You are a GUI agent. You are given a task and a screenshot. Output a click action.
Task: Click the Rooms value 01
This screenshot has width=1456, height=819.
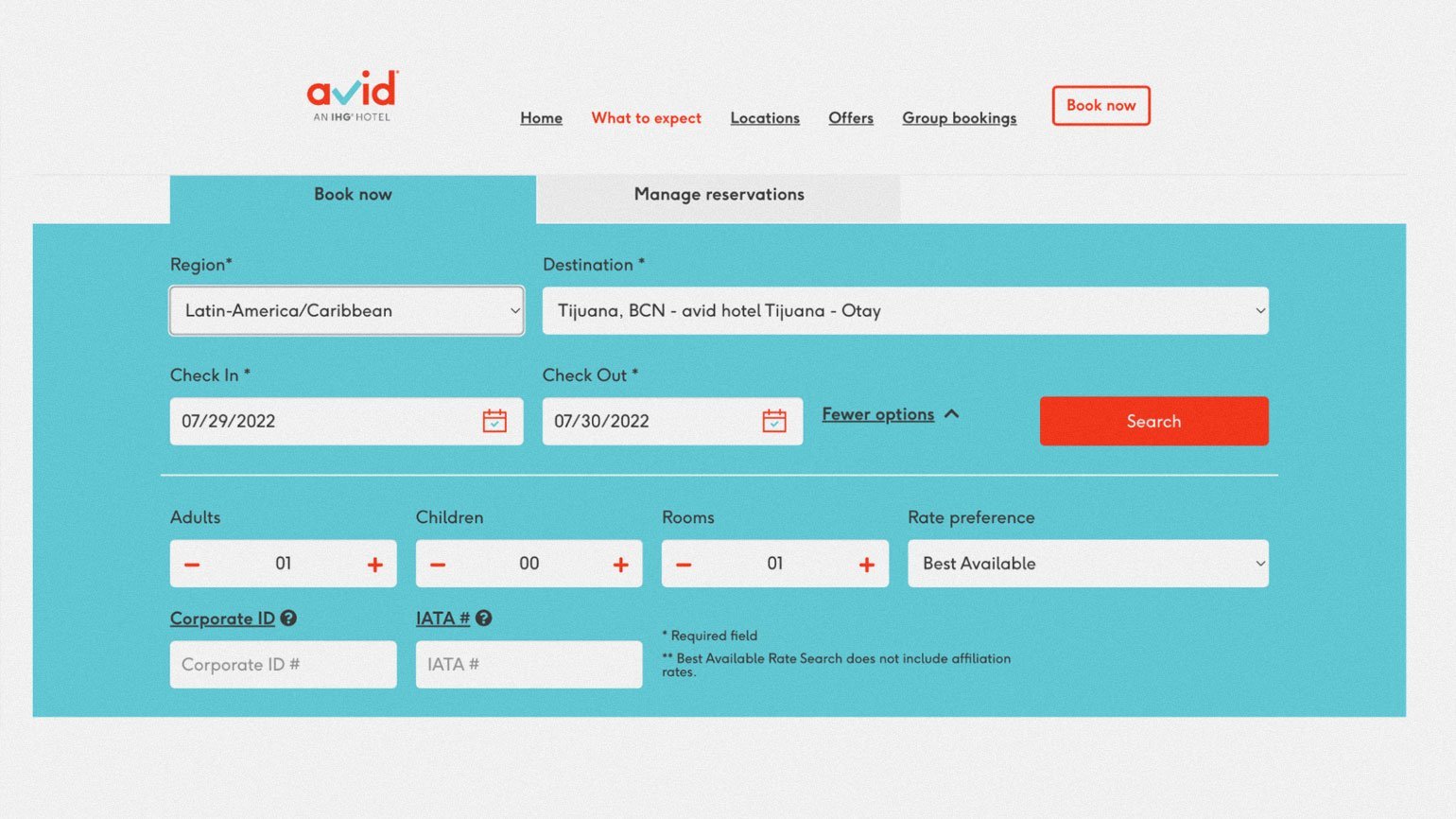(775, 564)
